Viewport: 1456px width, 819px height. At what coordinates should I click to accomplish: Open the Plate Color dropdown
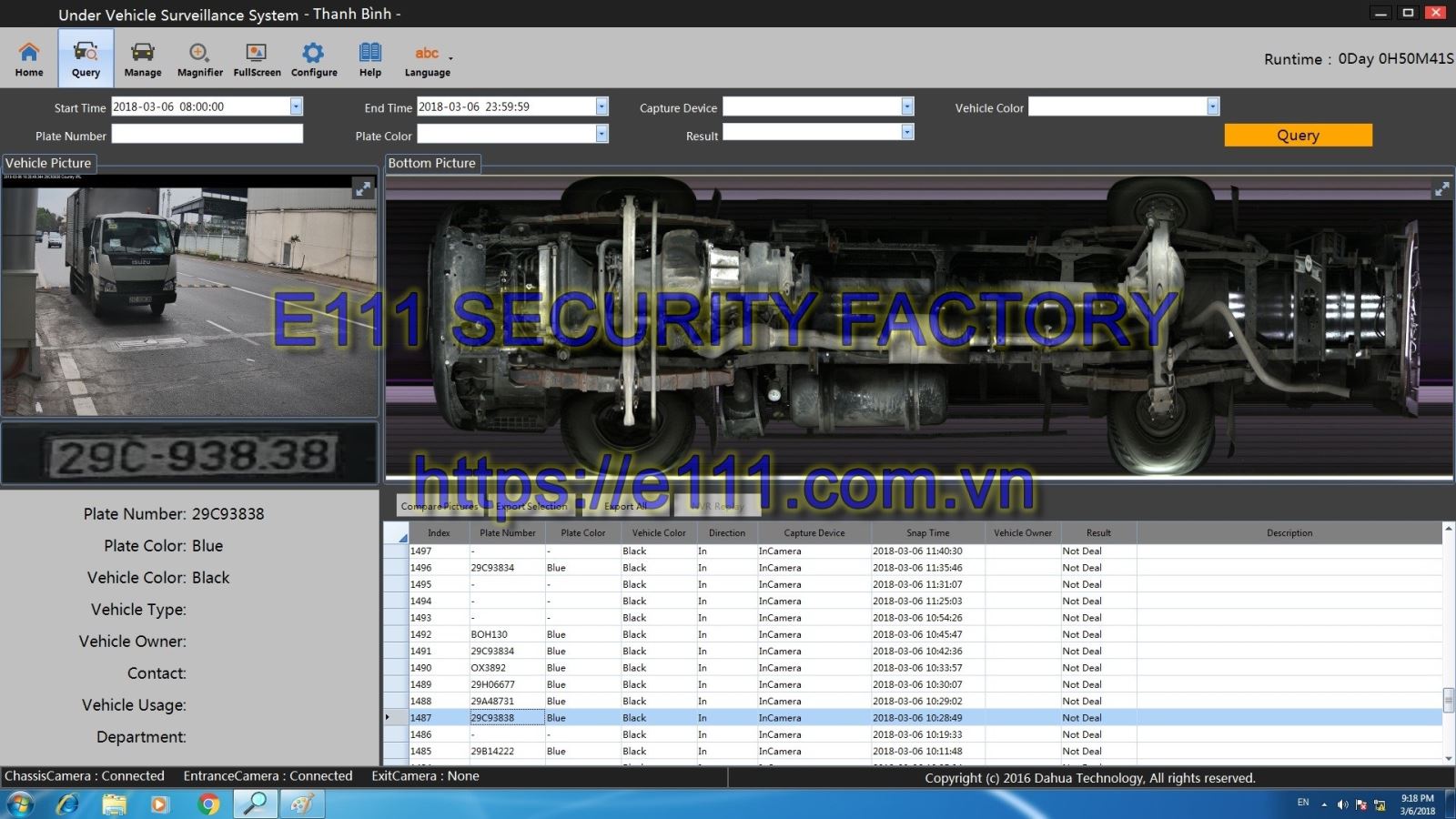(602, 135)
